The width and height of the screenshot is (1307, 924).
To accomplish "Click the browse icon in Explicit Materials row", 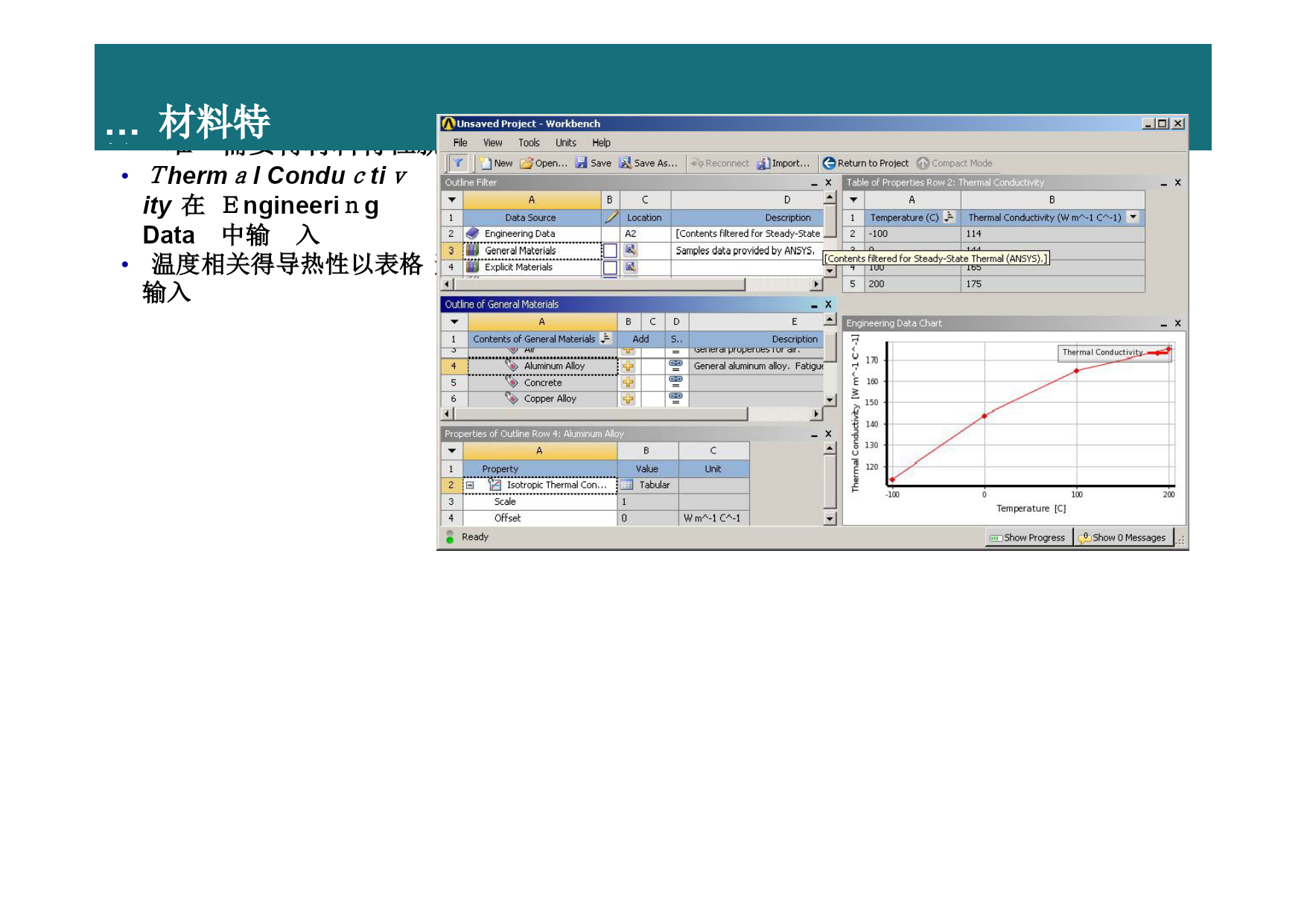I will (x=630, y=267).
